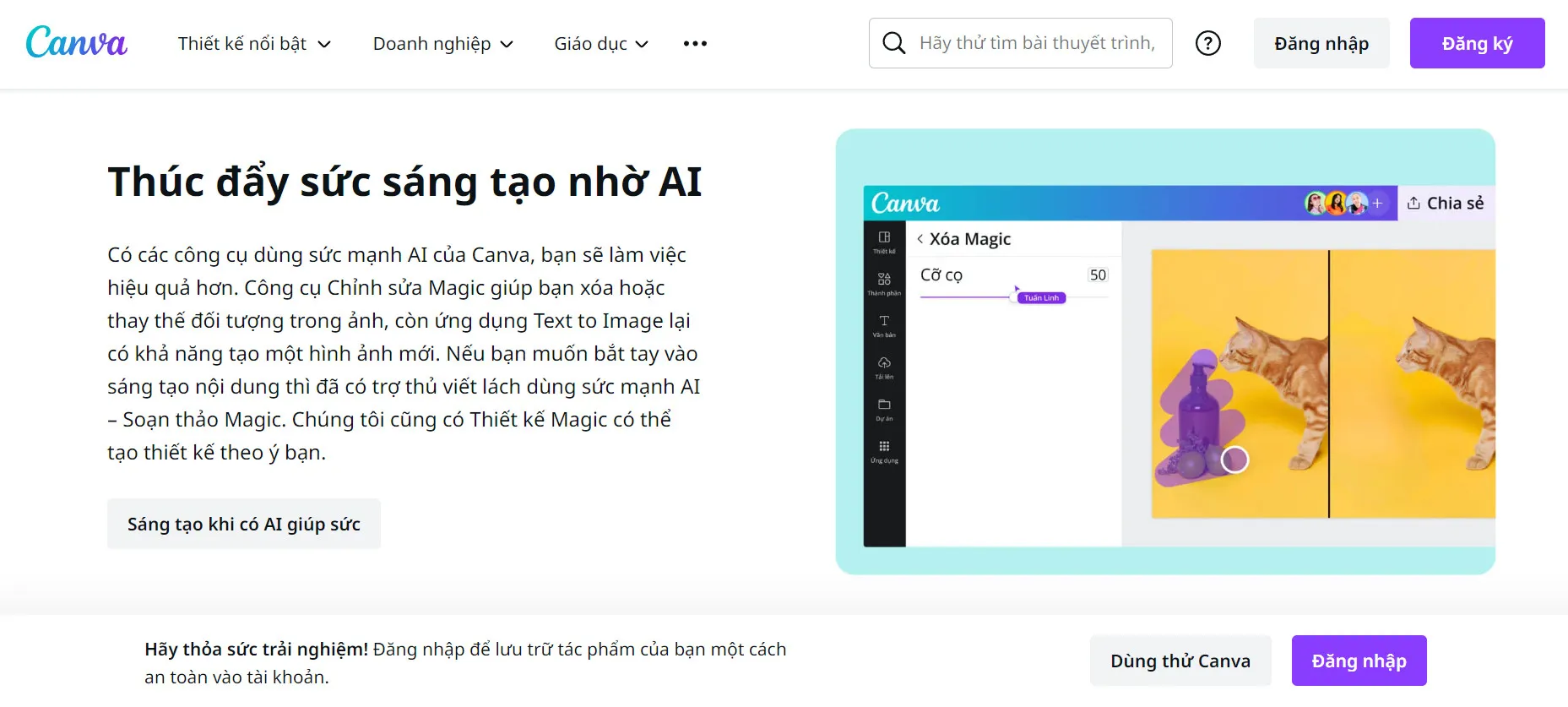Click the heading Thúc đẩy sức sáng tạo nhờ AI

pyautogui.click(x=404, y=181)
